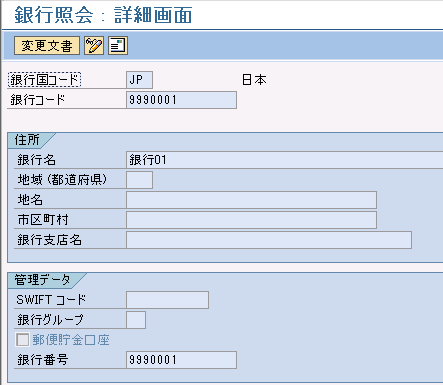
Task: Open the address details document icon
Action: click(118, 46)
